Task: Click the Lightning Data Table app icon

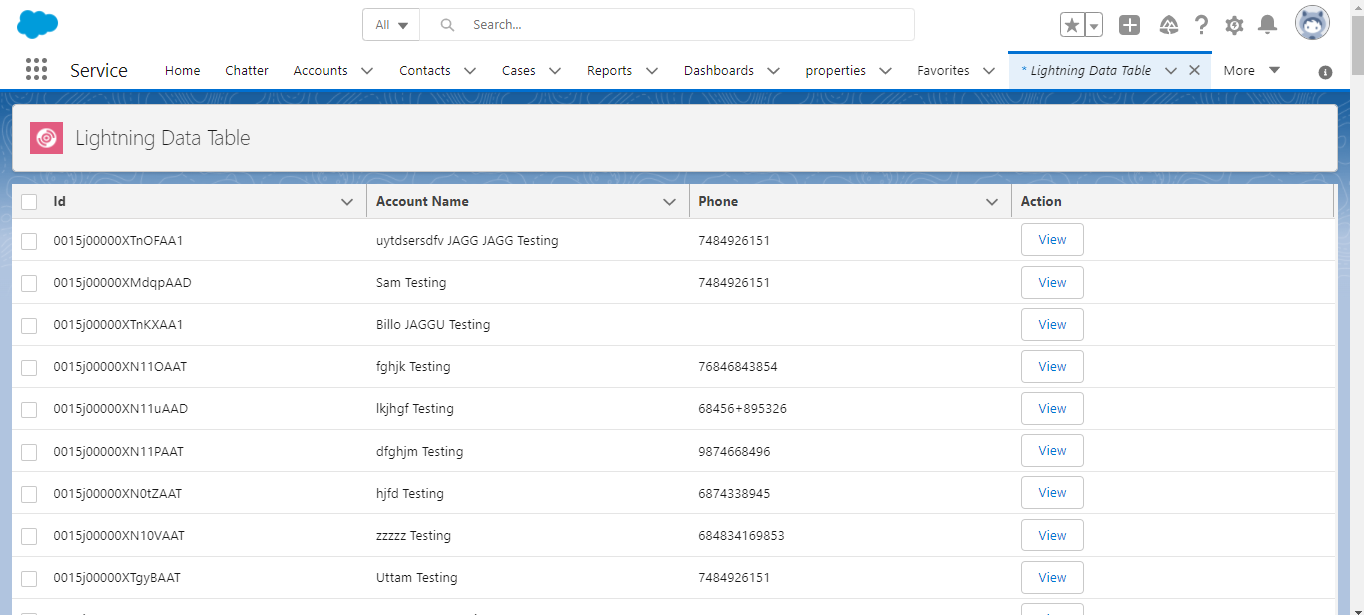Action: (46, 137)
